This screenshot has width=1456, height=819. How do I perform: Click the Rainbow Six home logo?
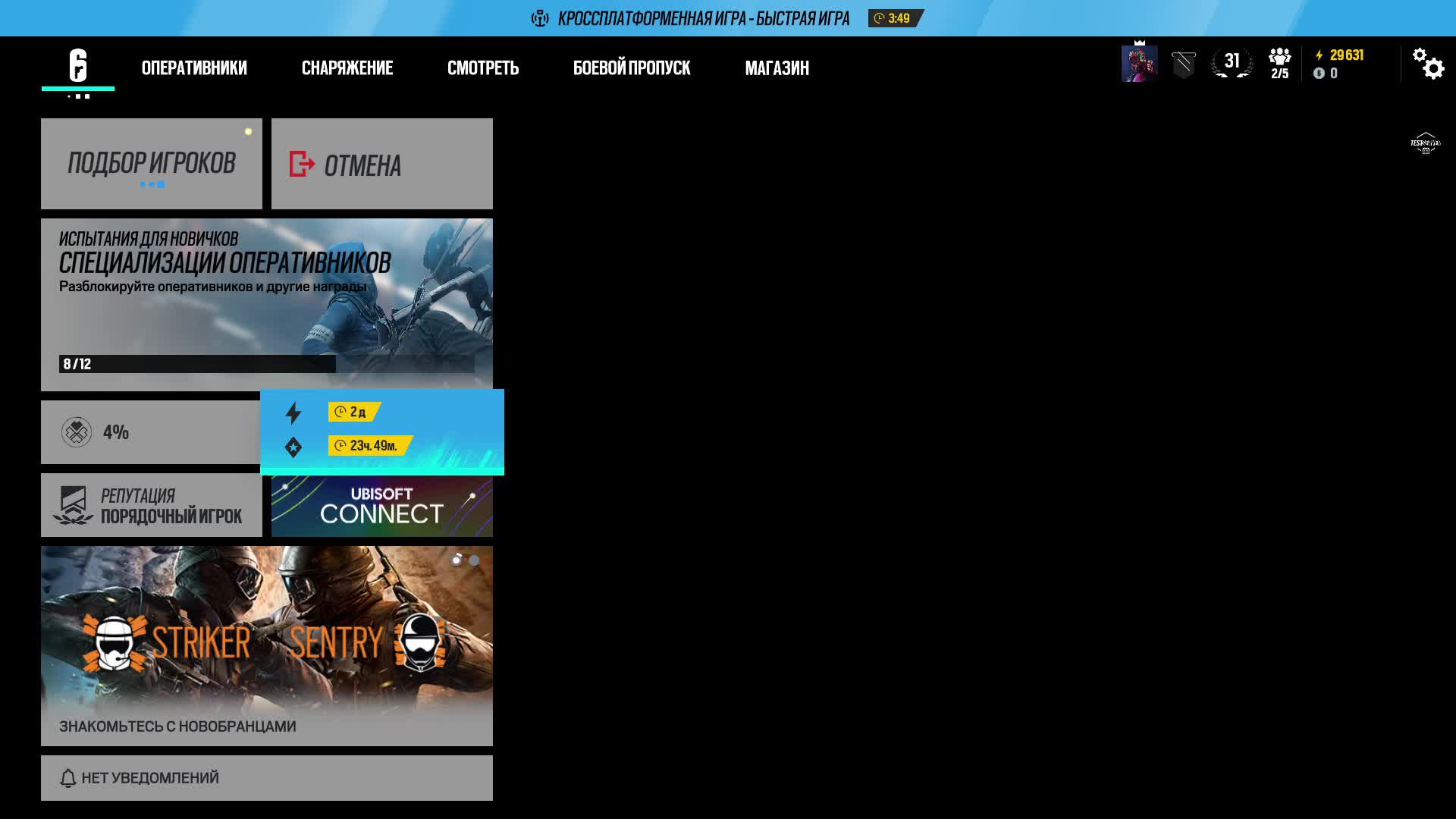pyautogui.click(x=78, y=66)
